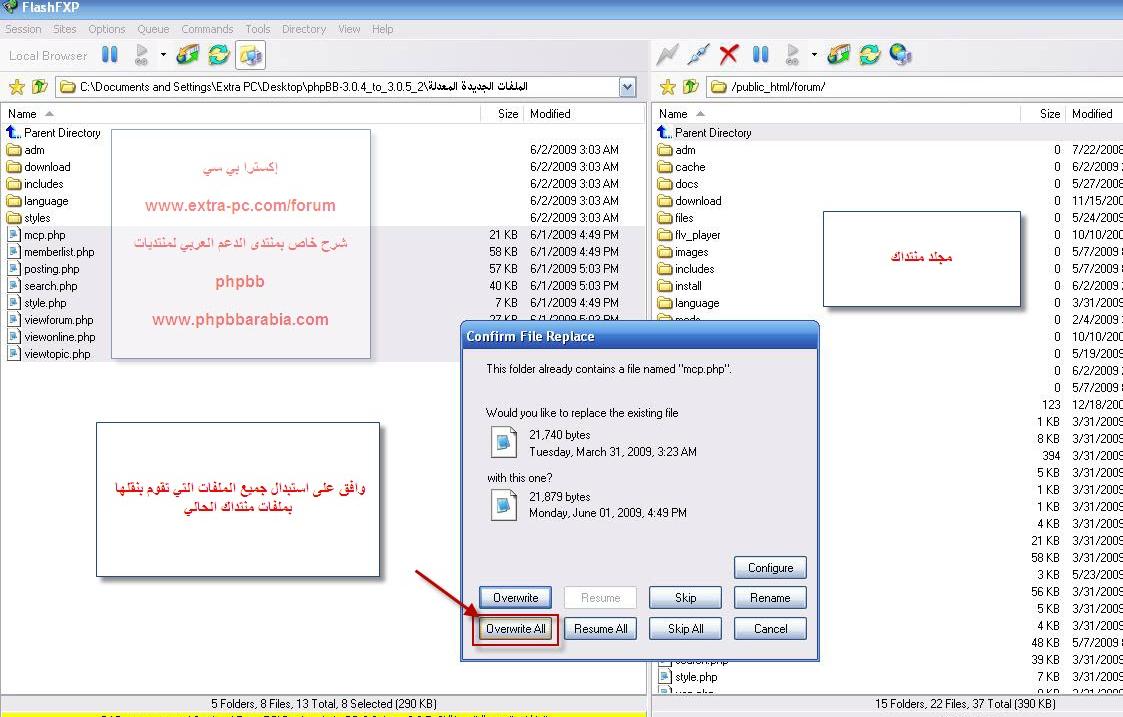The image size is (1123, 717).
Task: Click the Cancel button in the dialog
Action: [x=770, y=629]
